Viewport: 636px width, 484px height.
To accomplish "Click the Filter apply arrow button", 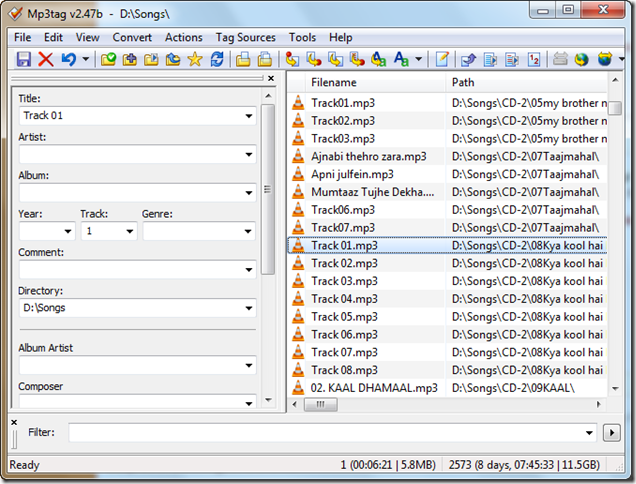I will (x=612, y=433).
